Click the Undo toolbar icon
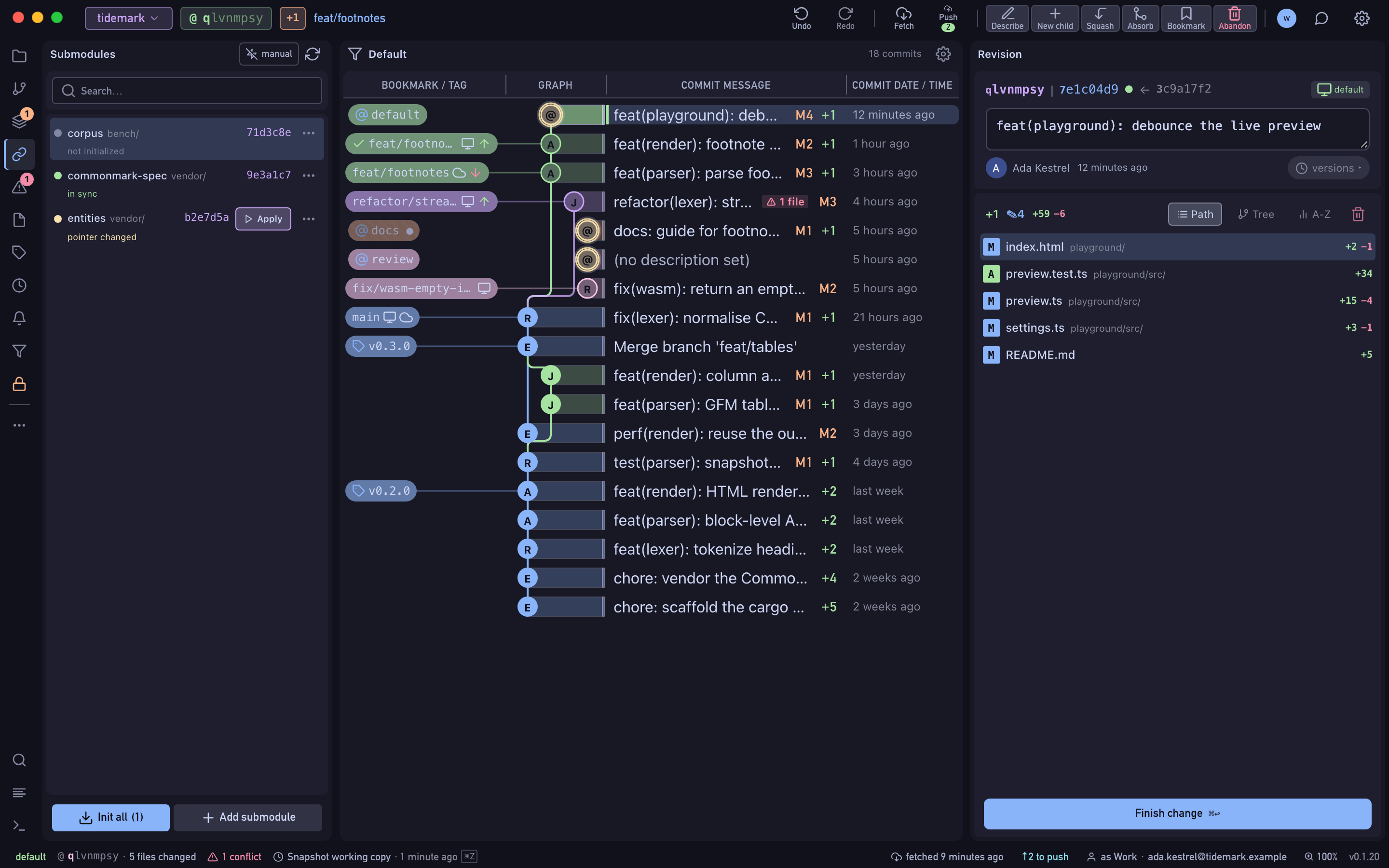Image resolution: width=1389 pixels, height=868 pixels. tap(801, 18)
